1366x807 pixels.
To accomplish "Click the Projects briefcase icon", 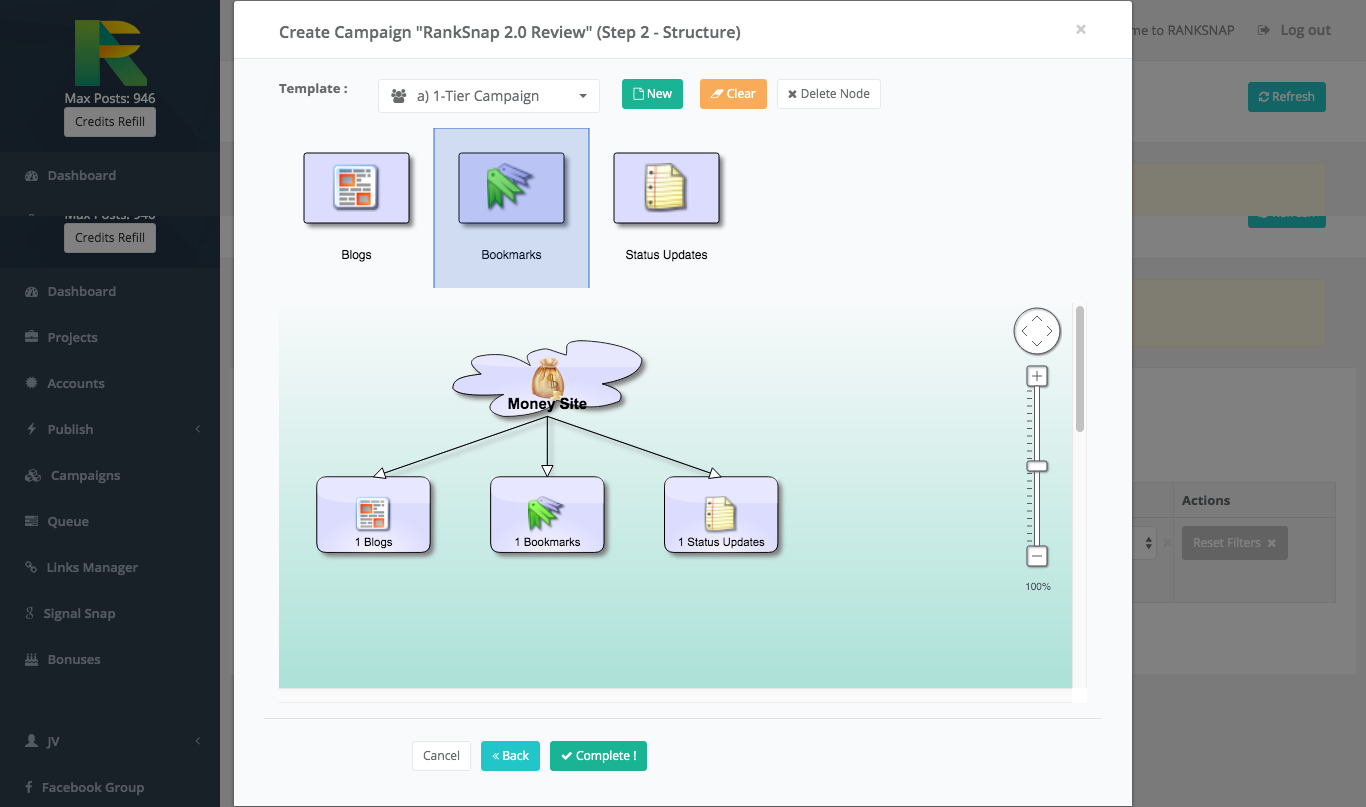I will (31, 337).
